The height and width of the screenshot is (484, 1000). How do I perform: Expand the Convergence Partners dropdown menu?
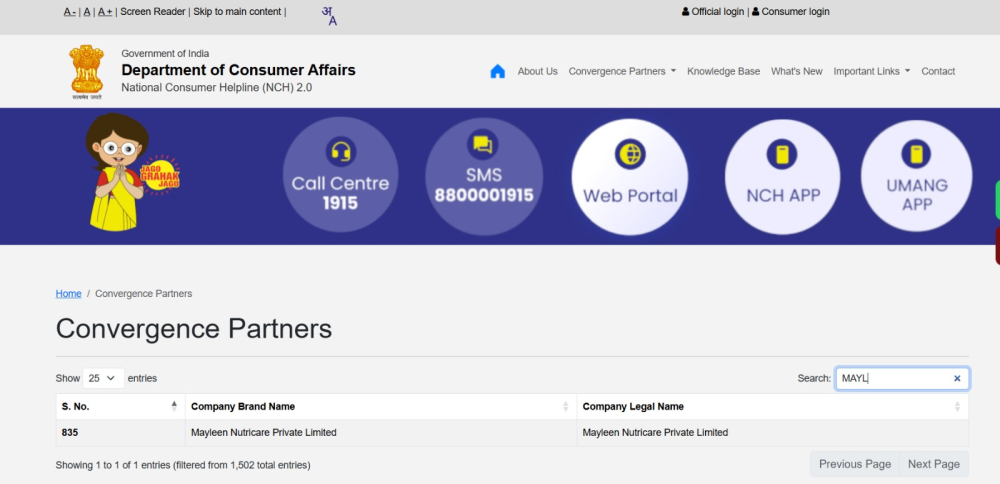[622, 71]
